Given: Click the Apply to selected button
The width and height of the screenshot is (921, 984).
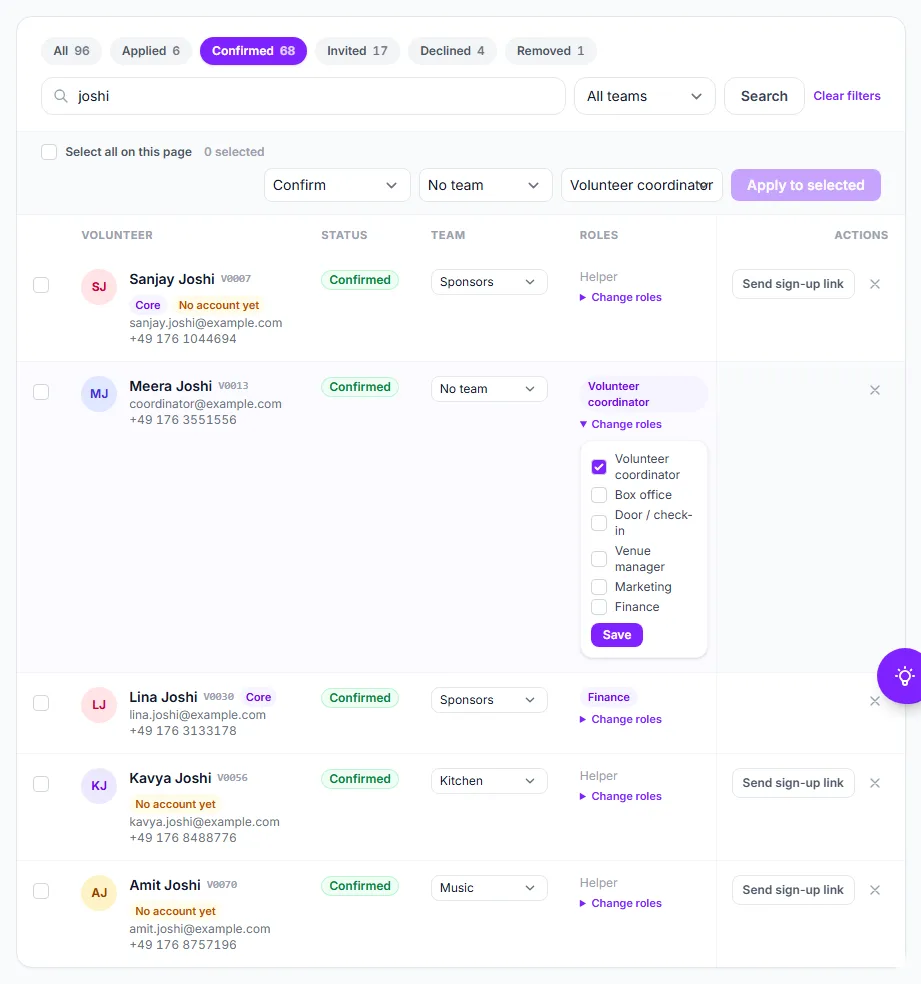Looking at the screenshot, I should (806, 185).
